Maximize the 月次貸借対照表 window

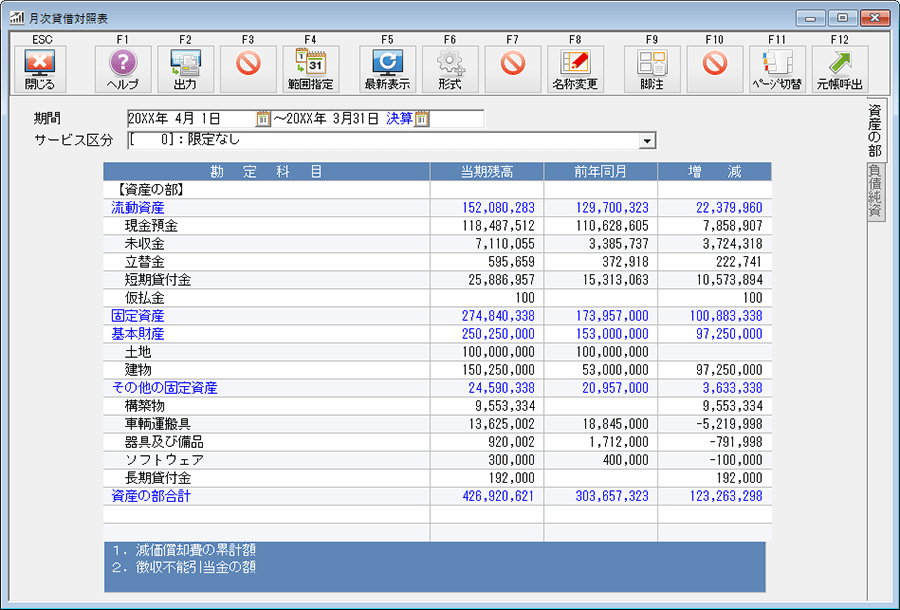(842, 18)
